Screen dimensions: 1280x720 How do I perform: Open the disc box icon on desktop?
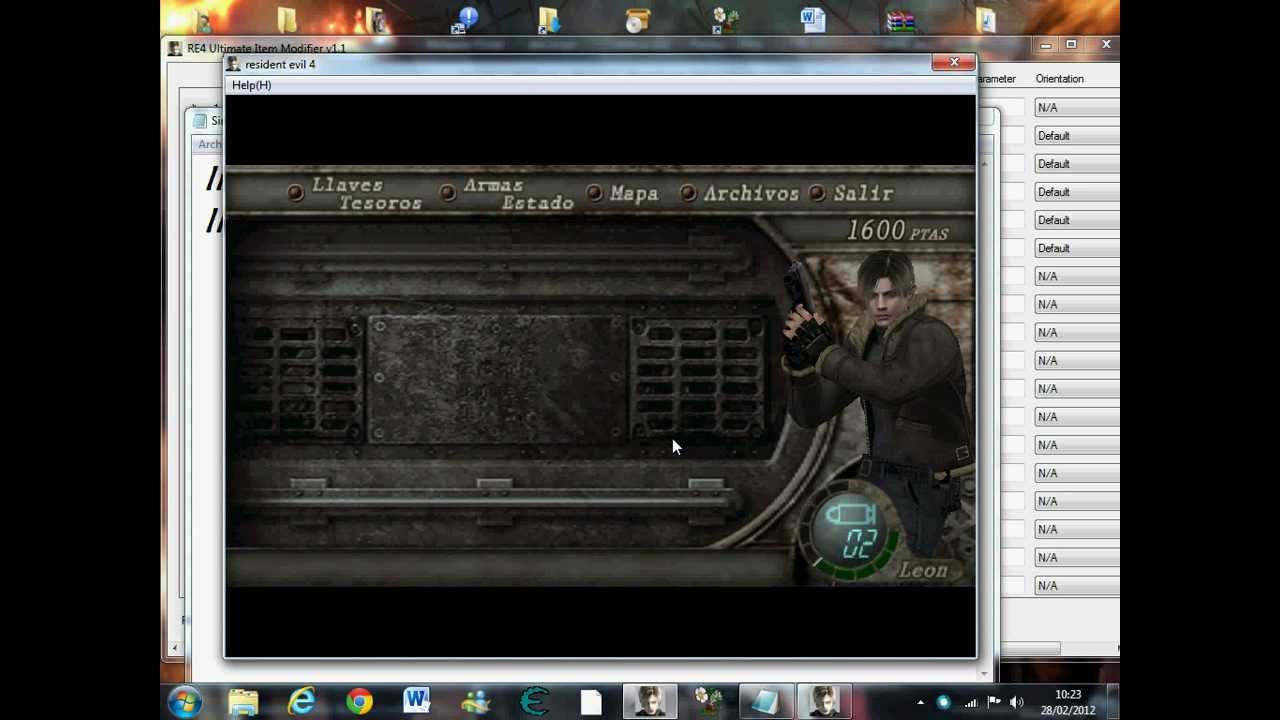click(638, 19)
